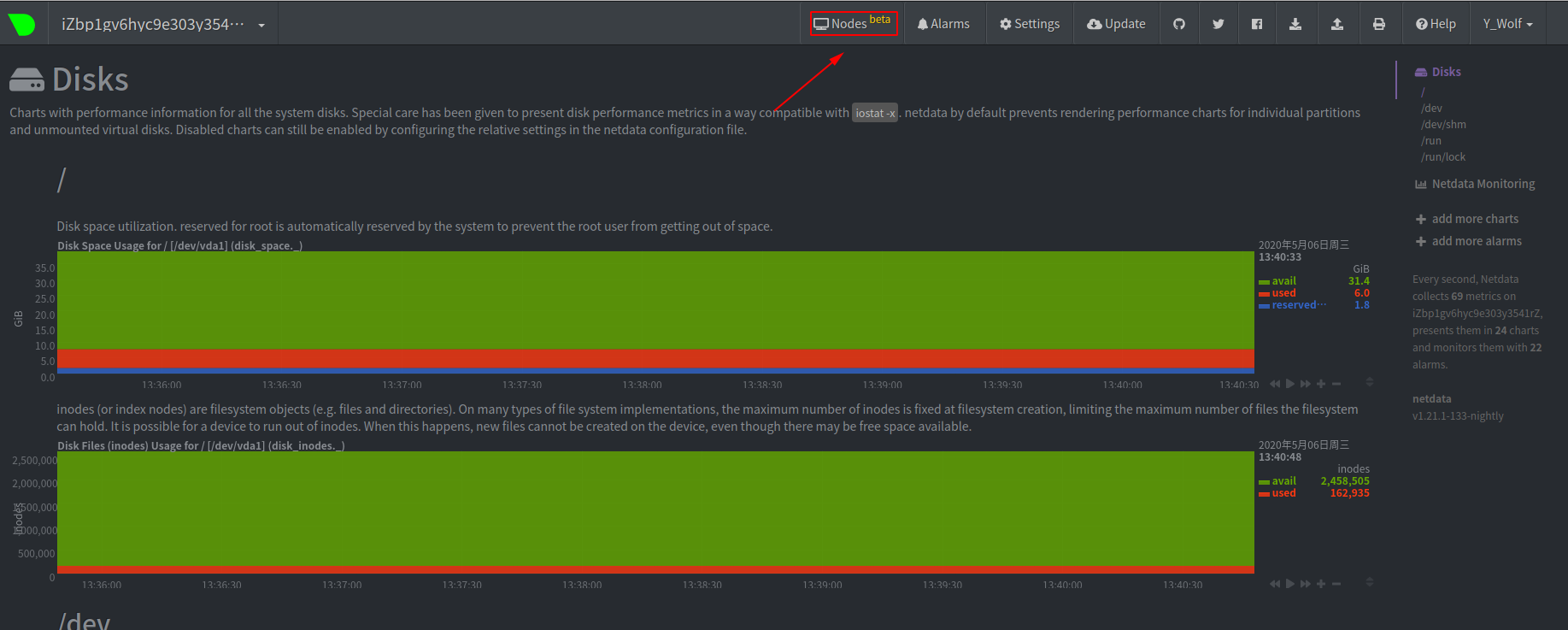
Task: Open Netdata Monitoring sidebar section
Action: pyautogui.click(x=1475, y=184)
